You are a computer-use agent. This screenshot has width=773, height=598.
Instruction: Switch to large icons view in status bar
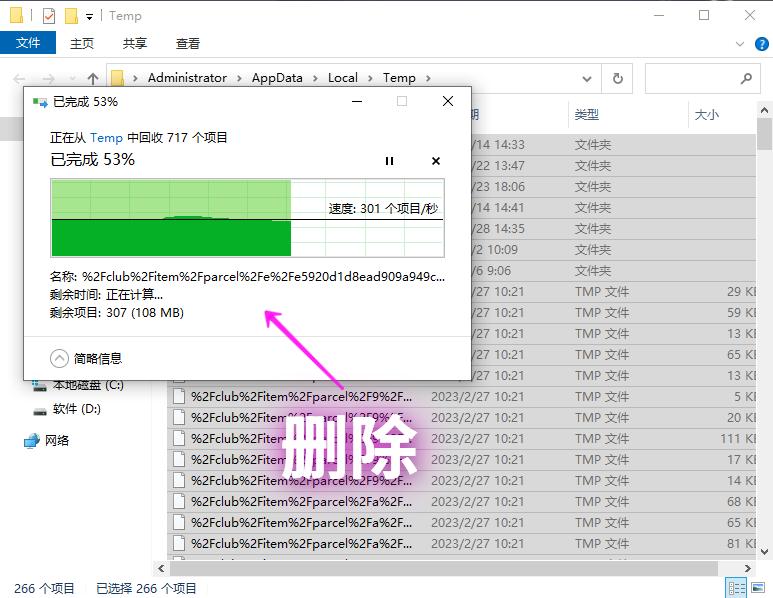(758, 588)
